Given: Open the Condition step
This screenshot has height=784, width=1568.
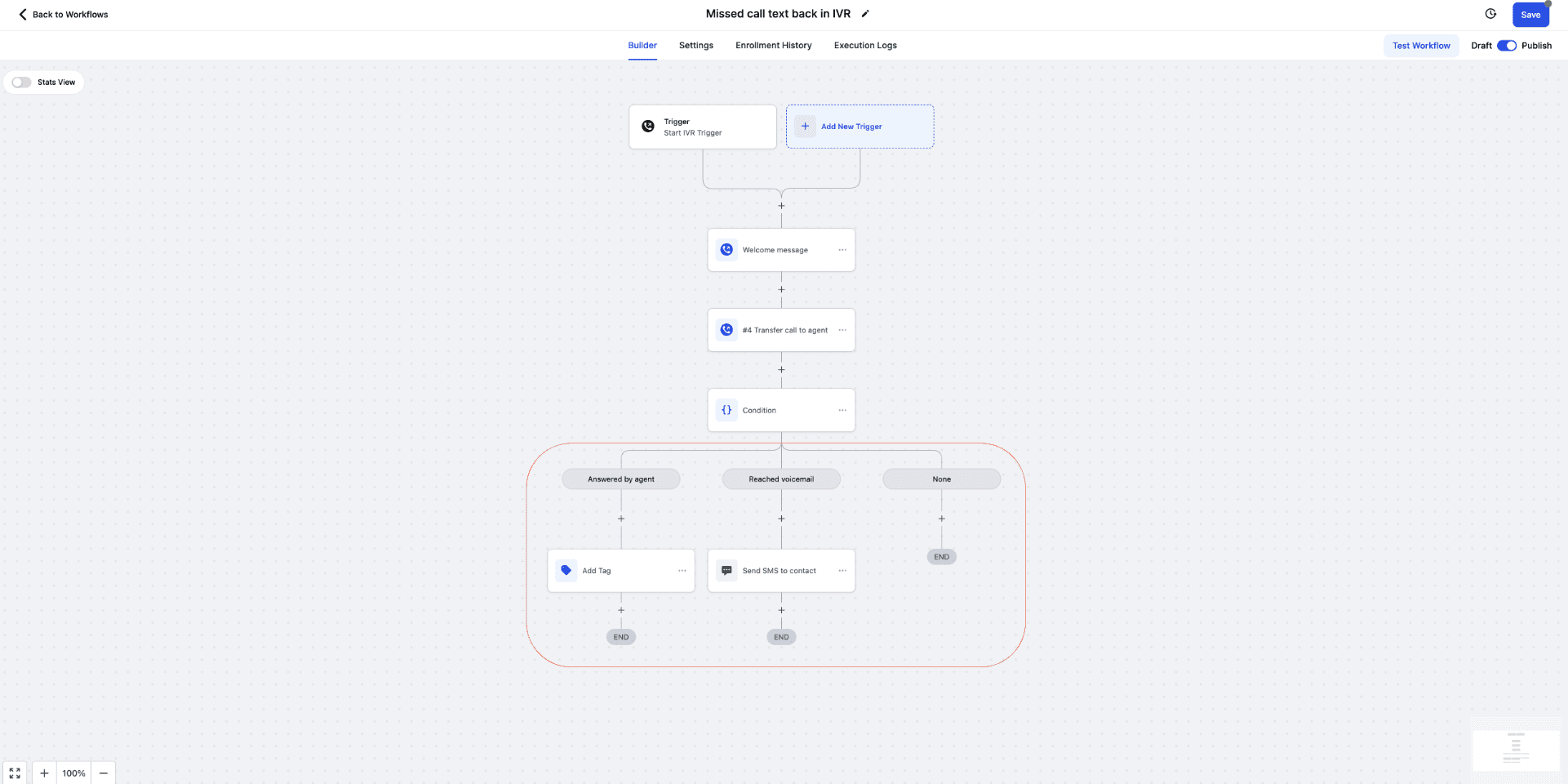Looking at the screenshot, I should (x=781, y=410).
